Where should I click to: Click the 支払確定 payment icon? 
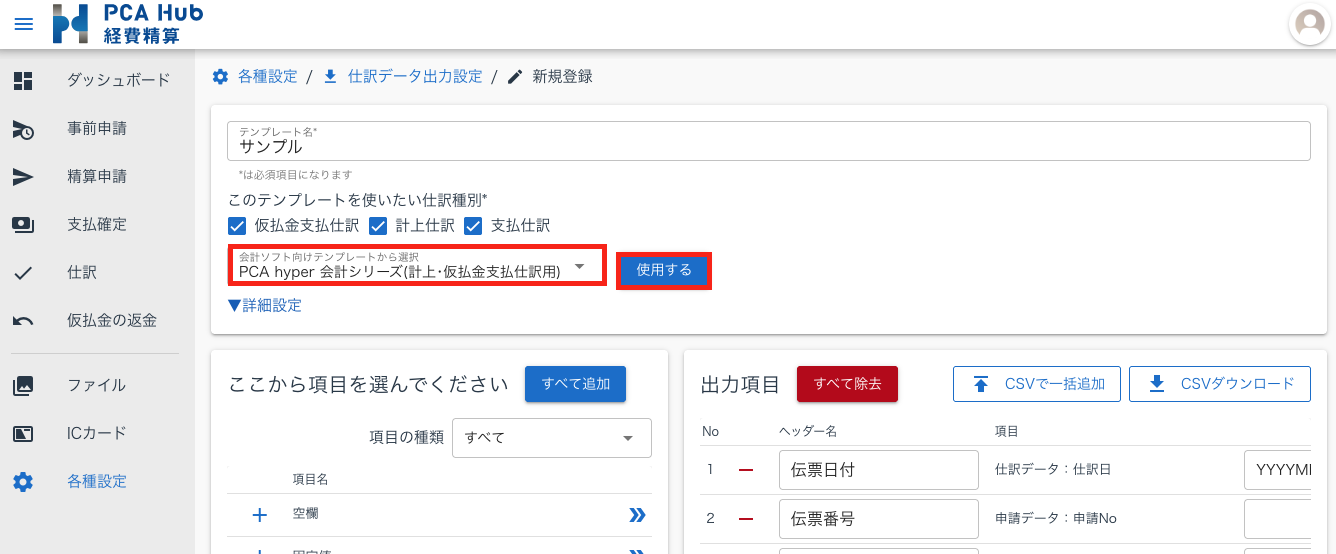23,225
